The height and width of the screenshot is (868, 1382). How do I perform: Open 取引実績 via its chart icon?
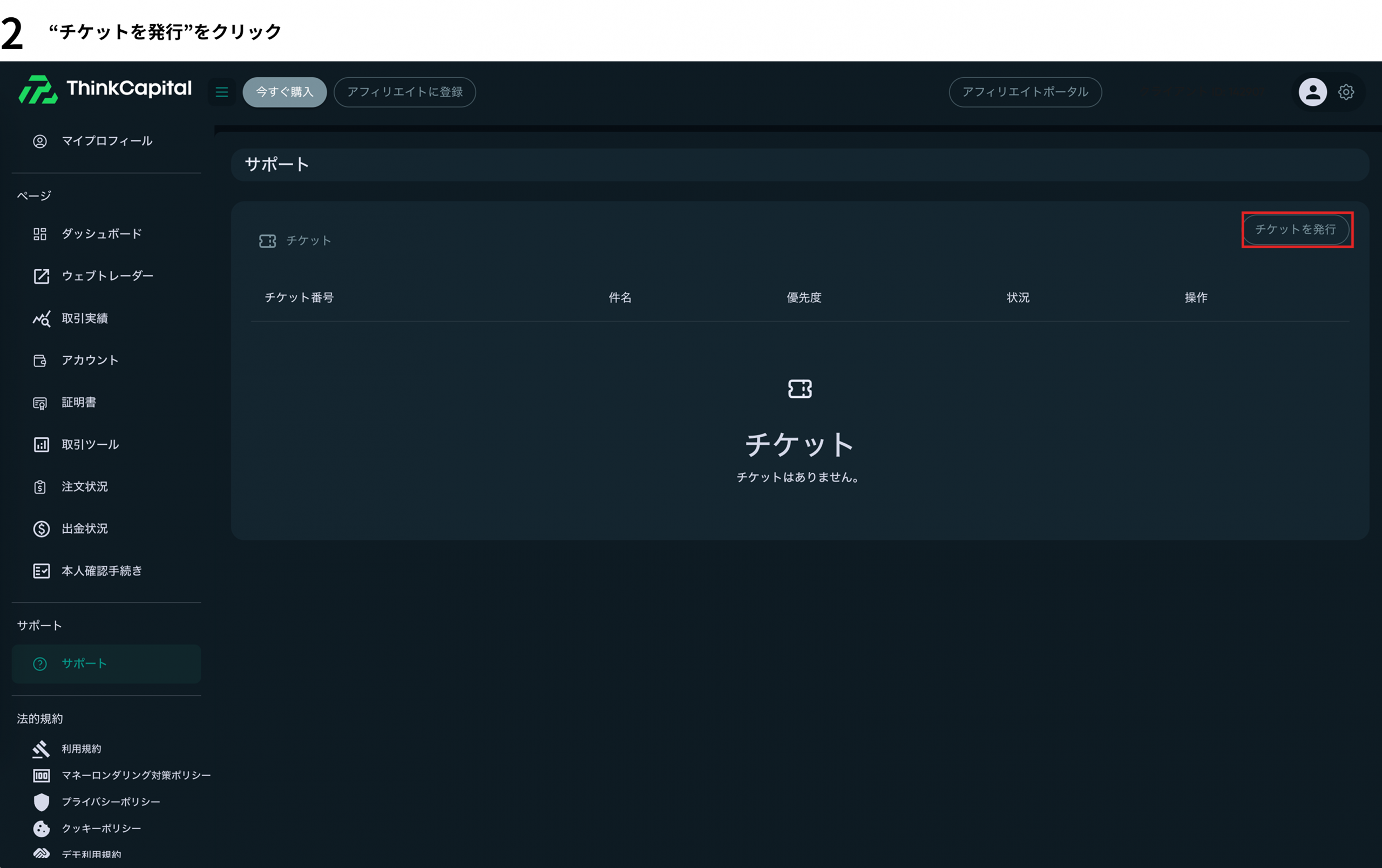click(x=40, y=318)
